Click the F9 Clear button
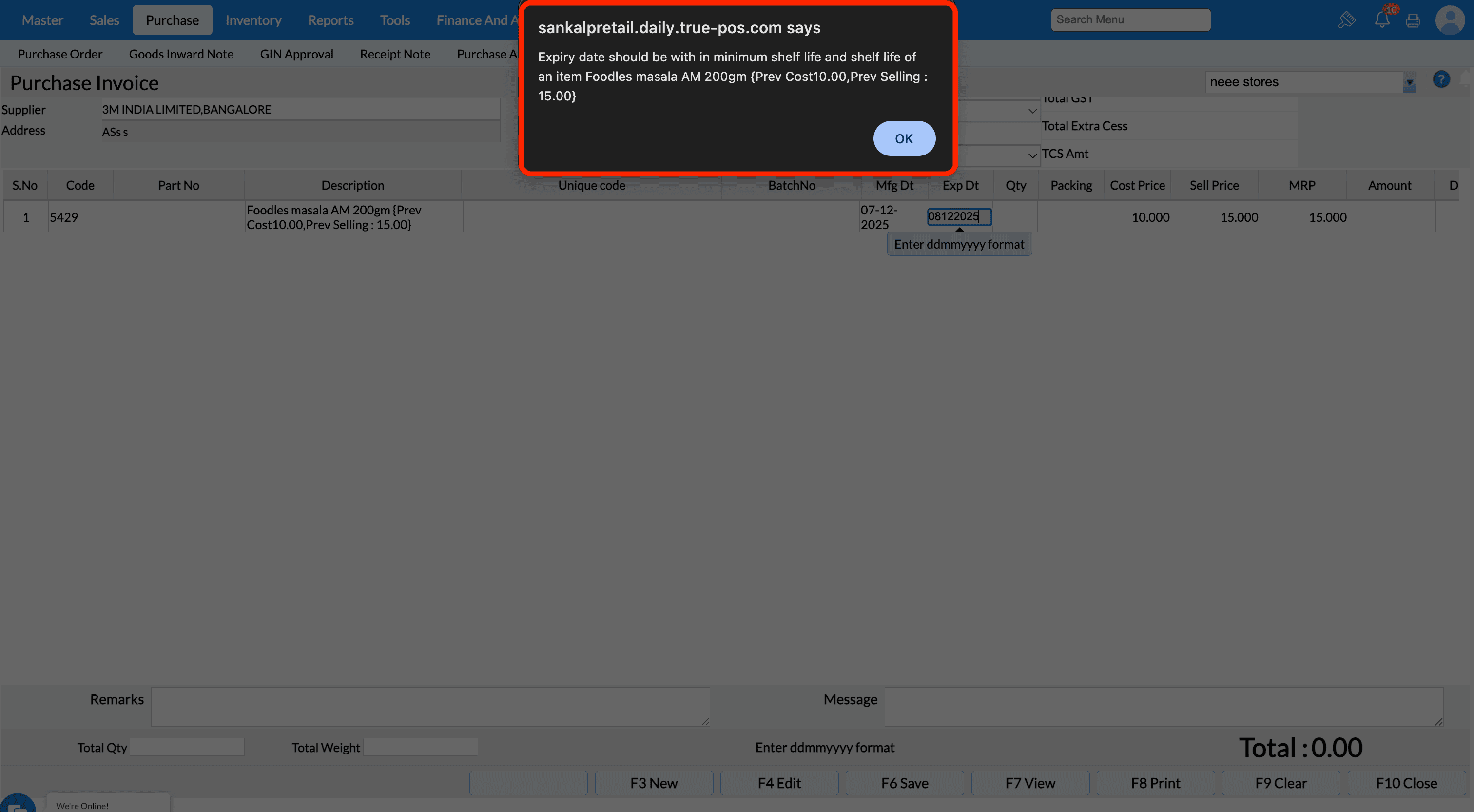 coord(1280,782)
